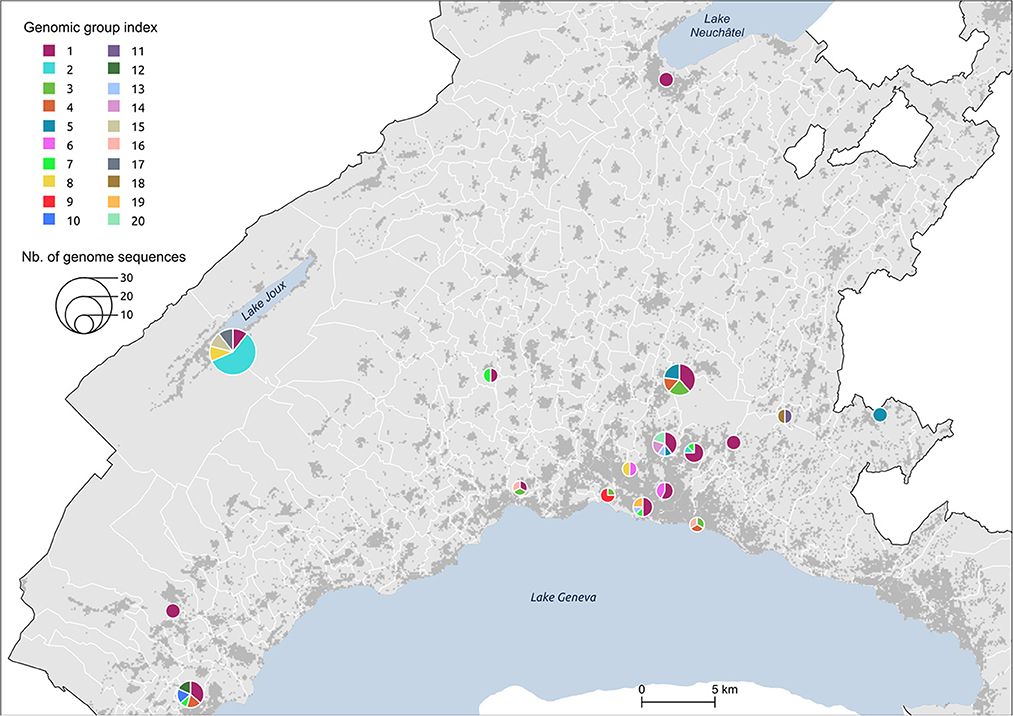Click the brown and purple split marker
This screenshot has height=716, width=1013.
784,416
